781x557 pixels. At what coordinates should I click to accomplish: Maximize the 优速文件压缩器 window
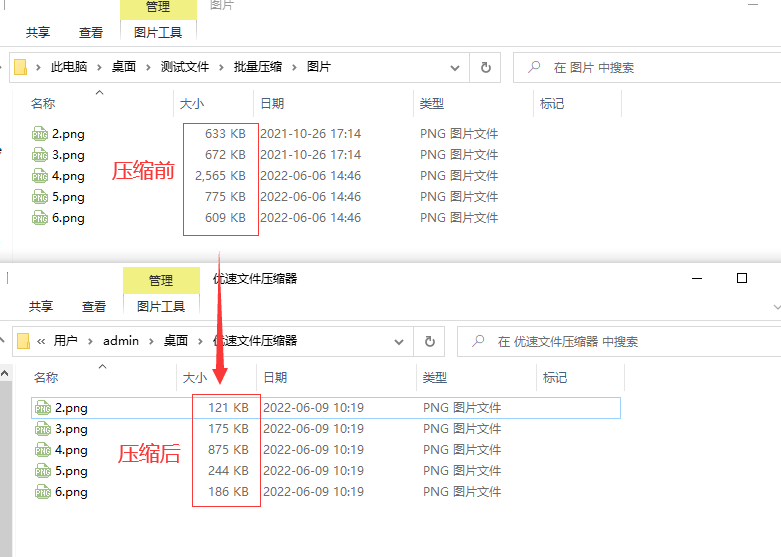click(741, 278)
